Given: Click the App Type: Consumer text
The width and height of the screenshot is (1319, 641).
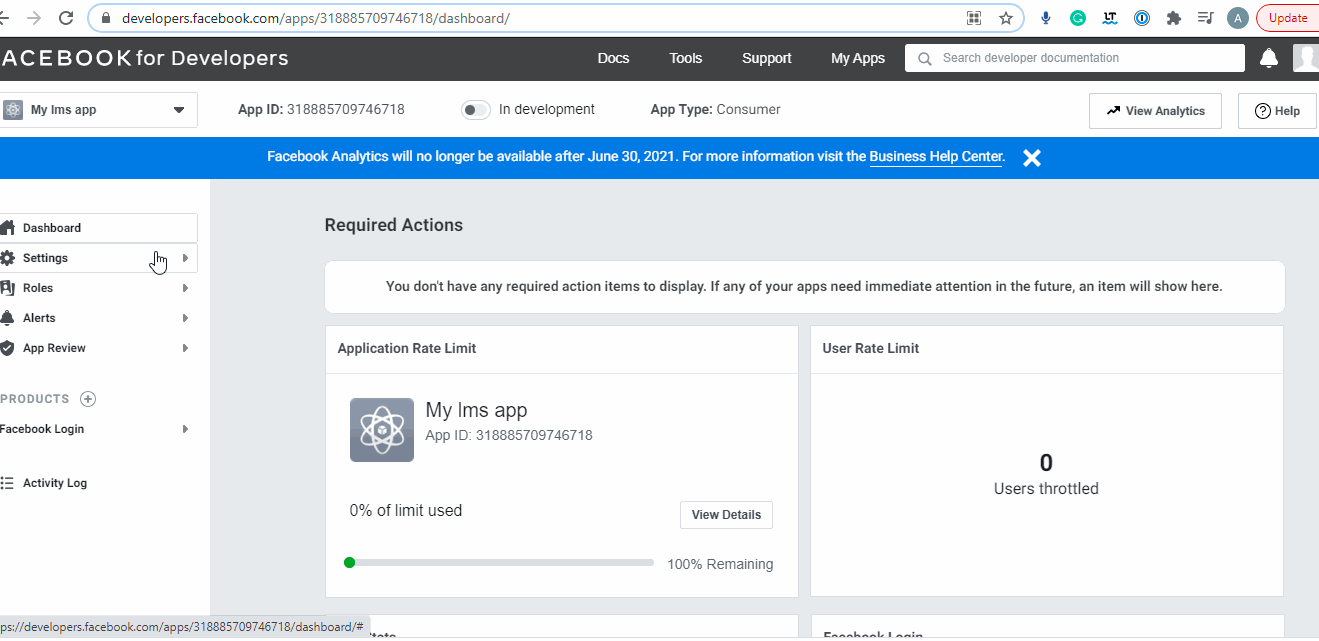Looking at the screenshot, I should point(715,110).
